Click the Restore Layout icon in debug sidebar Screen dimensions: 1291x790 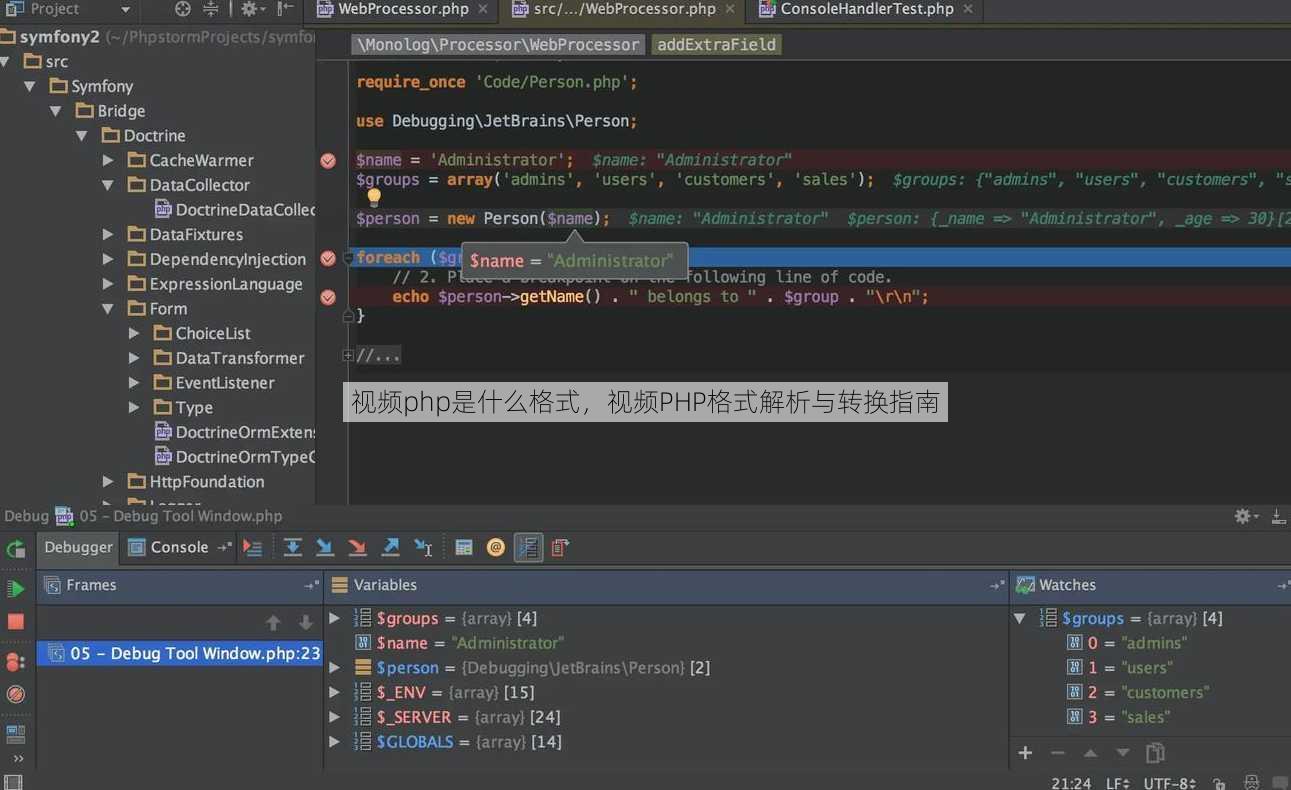coord(15,735)
